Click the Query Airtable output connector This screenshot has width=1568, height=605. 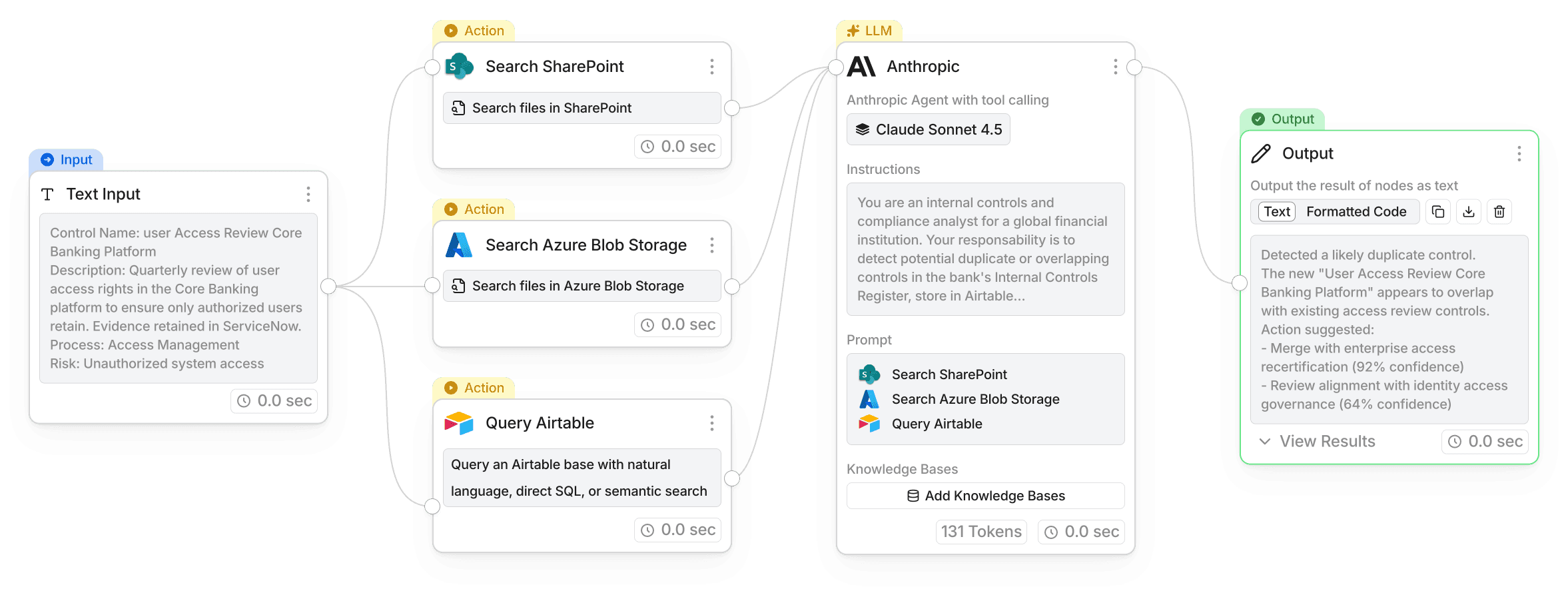click(732, 478)
